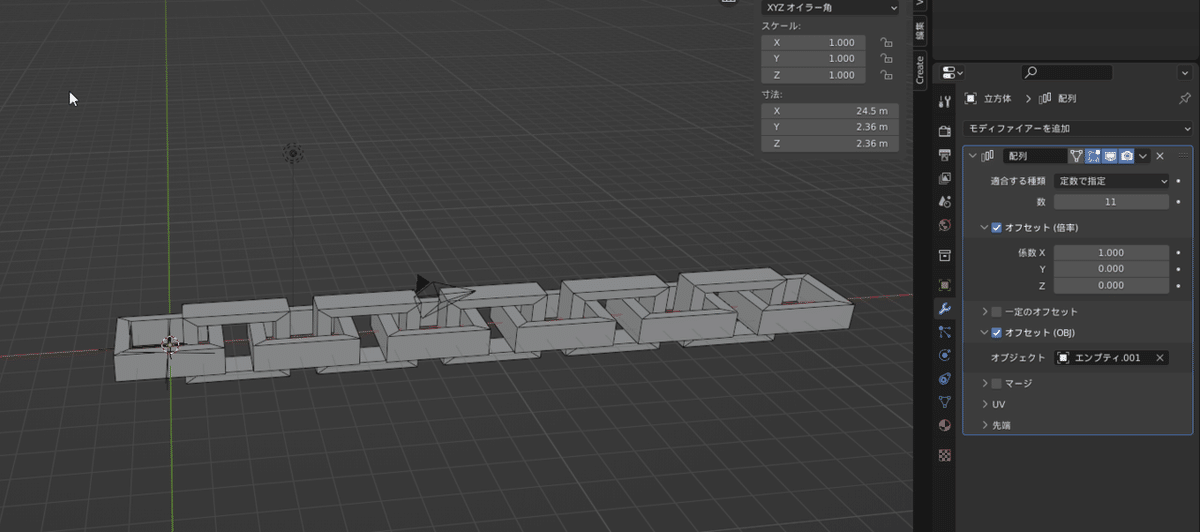Click 配列 in the properties breadcrumb
The height and width of the screenshot is (532, 1200).
pos(1067,99)
